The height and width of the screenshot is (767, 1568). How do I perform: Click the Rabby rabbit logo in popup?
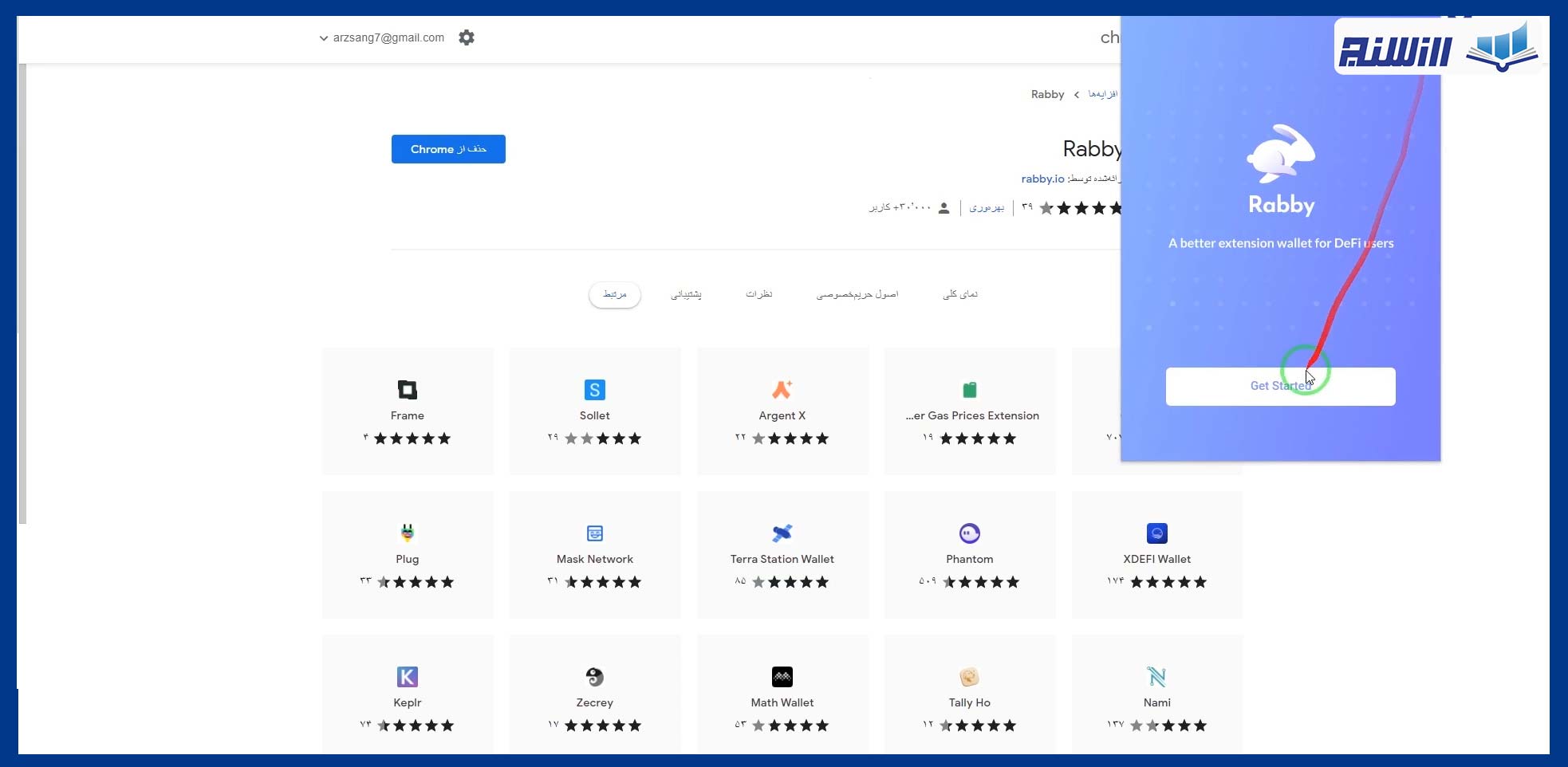[x=1281, y=153]
